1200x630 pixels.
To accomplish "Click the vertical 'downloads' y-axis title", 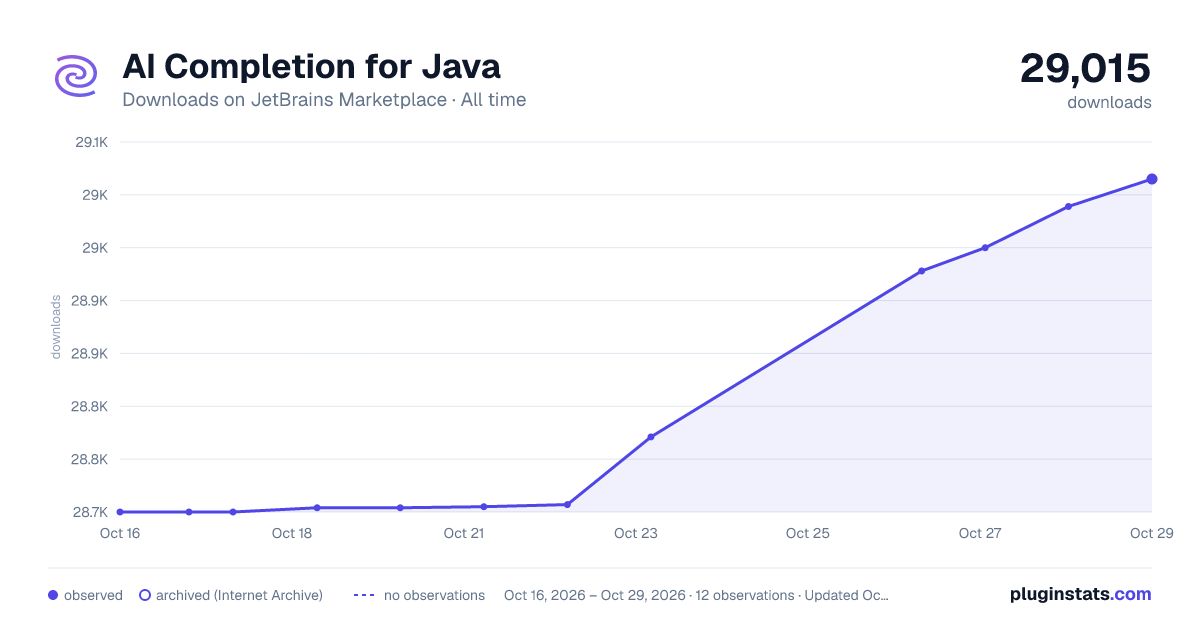I will tap(57, 327).
